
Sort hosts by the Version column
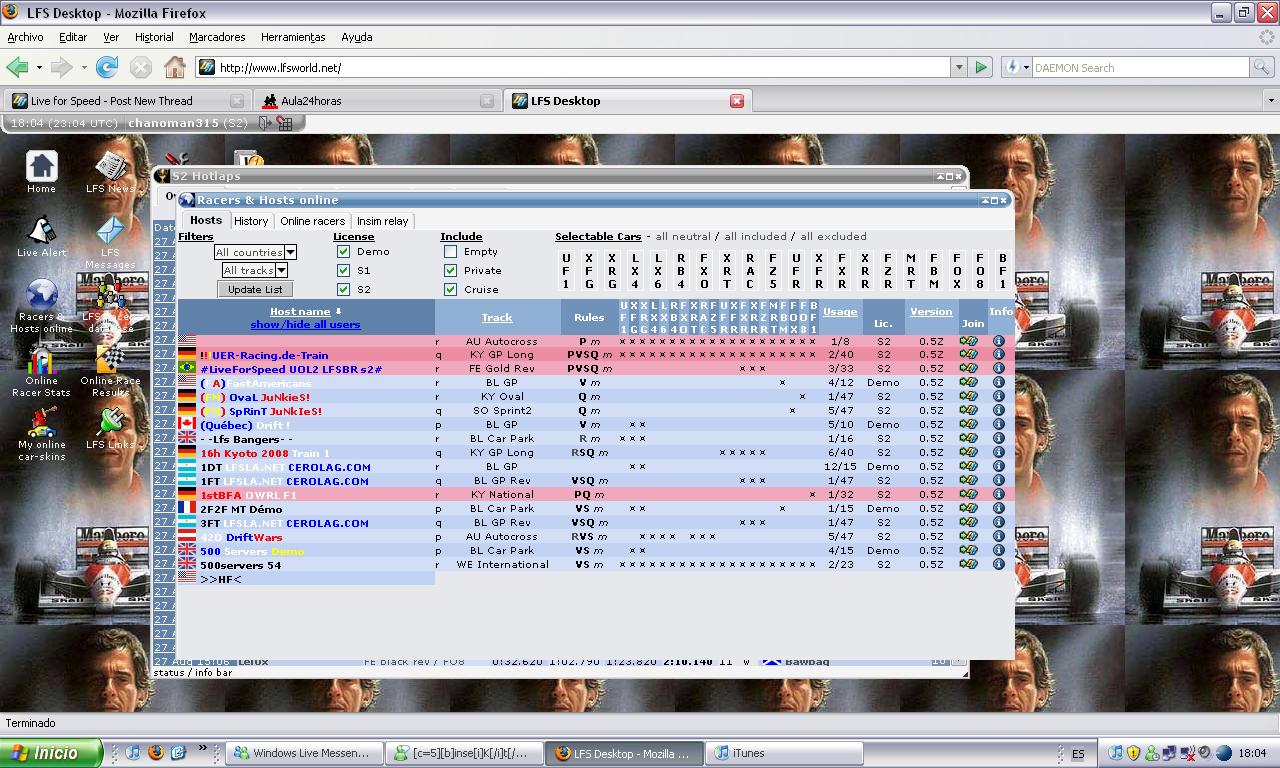coord(931,311)
